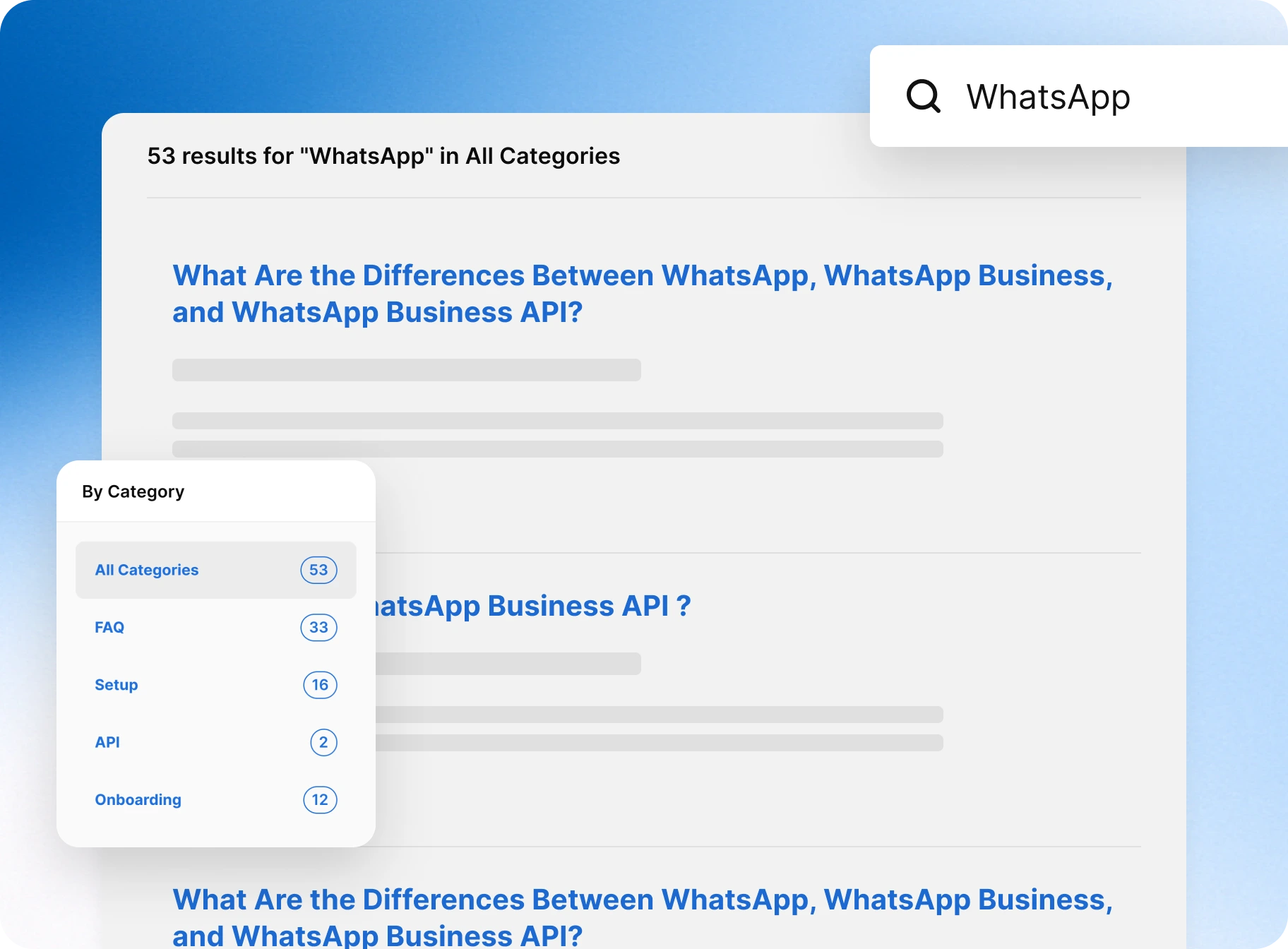Select the All Categories filter
Screen dimensions: 1288x949
tap(216, 570)
